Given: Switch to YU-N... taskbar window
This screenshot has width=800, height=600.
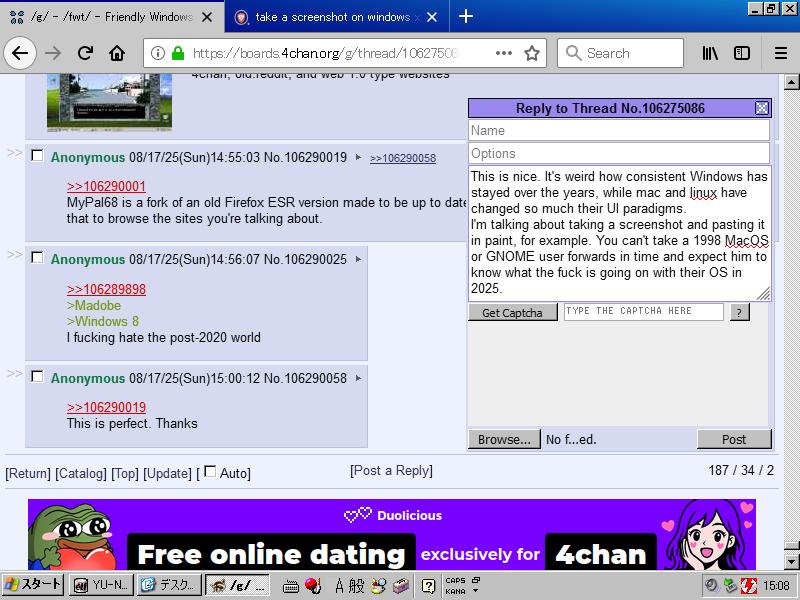Looking at the screenshot, I should (x=101, y=585).
